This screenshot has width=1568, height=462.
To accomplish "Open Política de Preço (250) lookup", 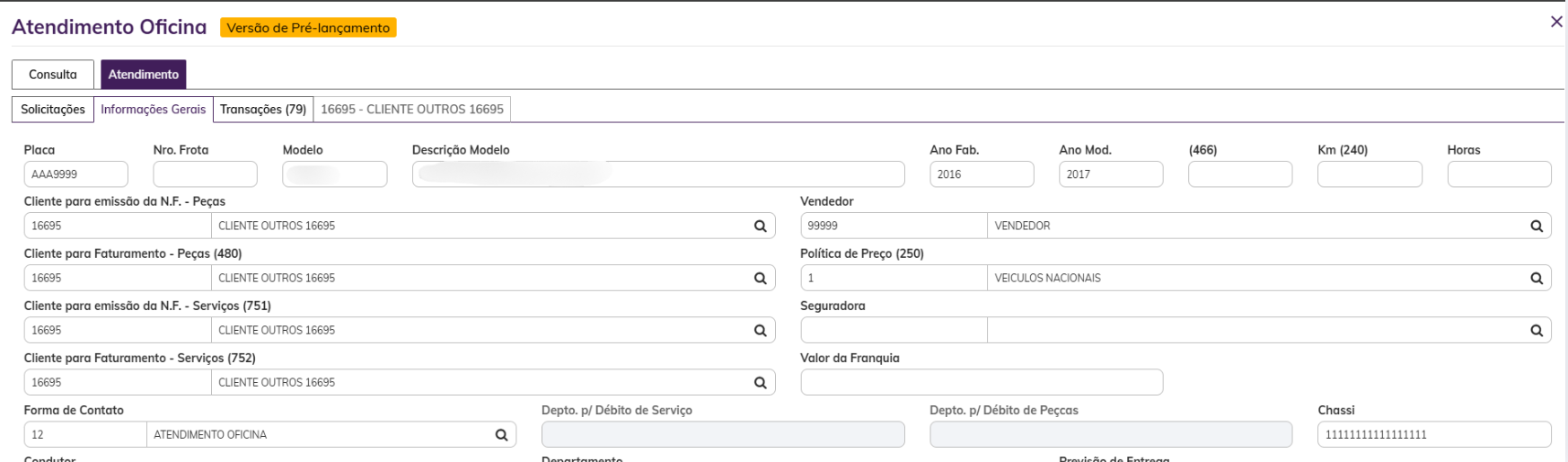I will tap(1537, 279).
